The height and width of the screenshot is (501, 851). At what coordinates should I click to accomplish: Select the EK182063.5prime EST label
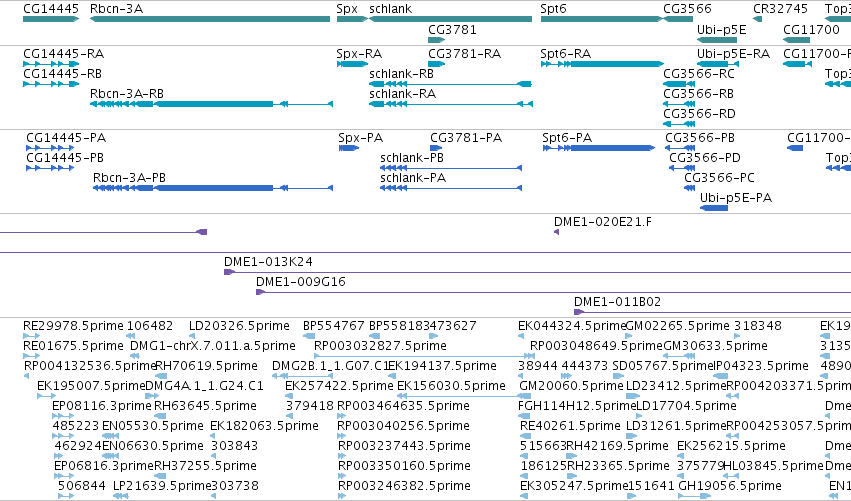tap(264, 427)
